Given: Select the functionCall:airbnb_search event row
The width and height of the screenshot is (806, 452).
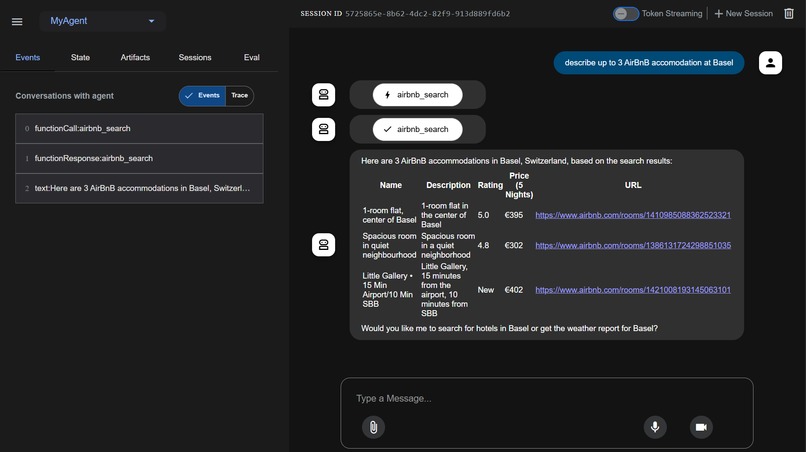Looking at the screenshot, I should click(x=139, y=129).
